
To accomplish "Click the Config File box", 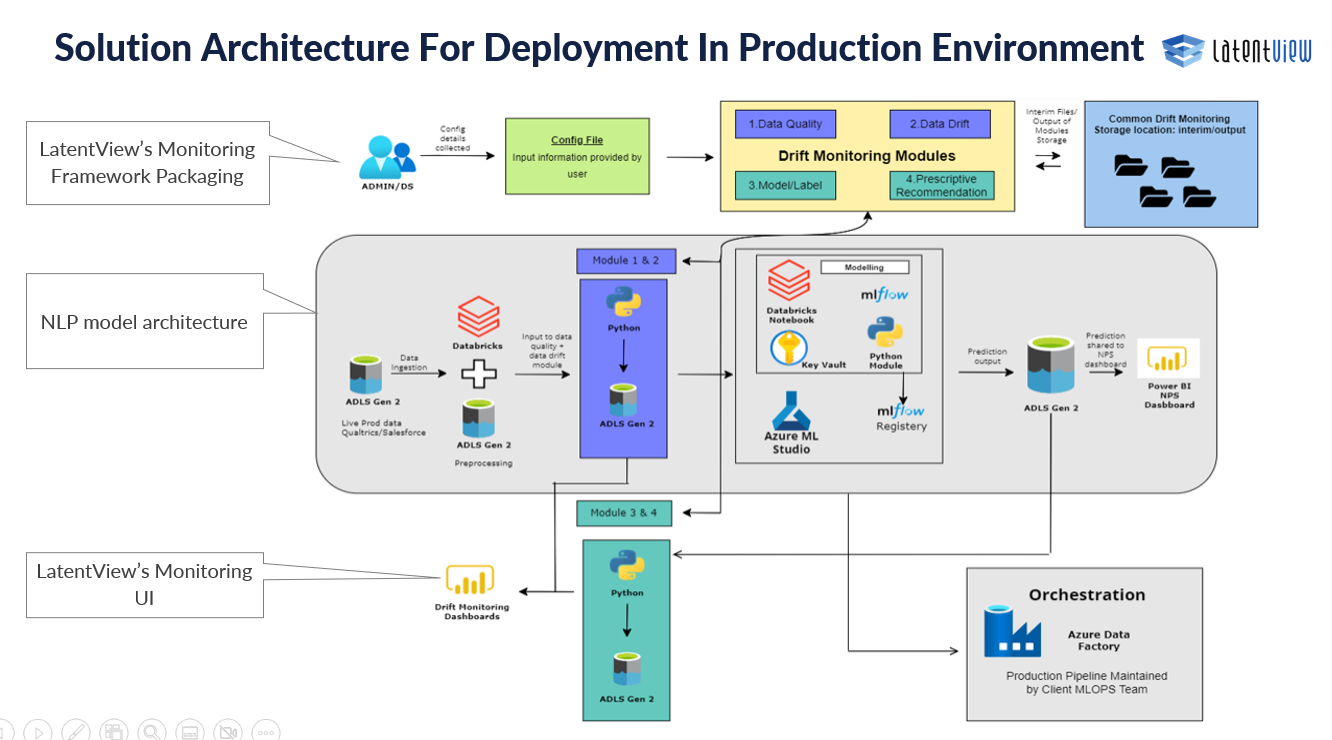I will tap(578, 156).
